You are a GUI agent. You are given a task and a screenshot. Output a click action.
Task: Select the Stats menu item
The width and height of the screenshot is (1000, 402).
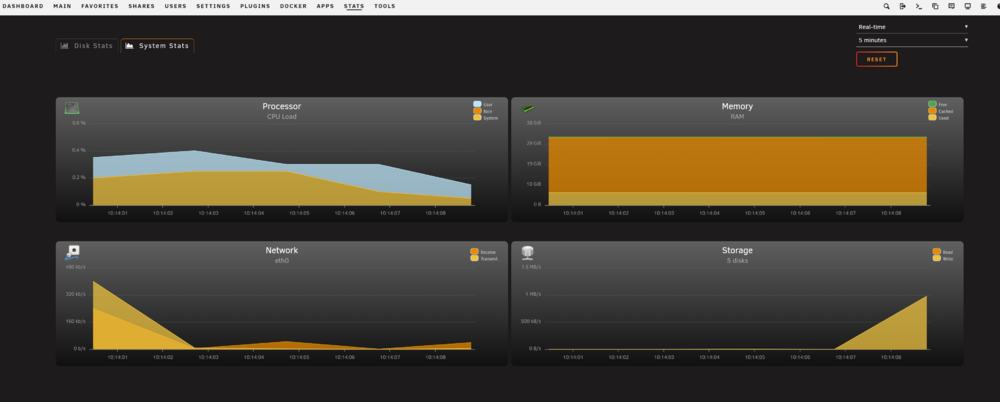tap(354, 6)
